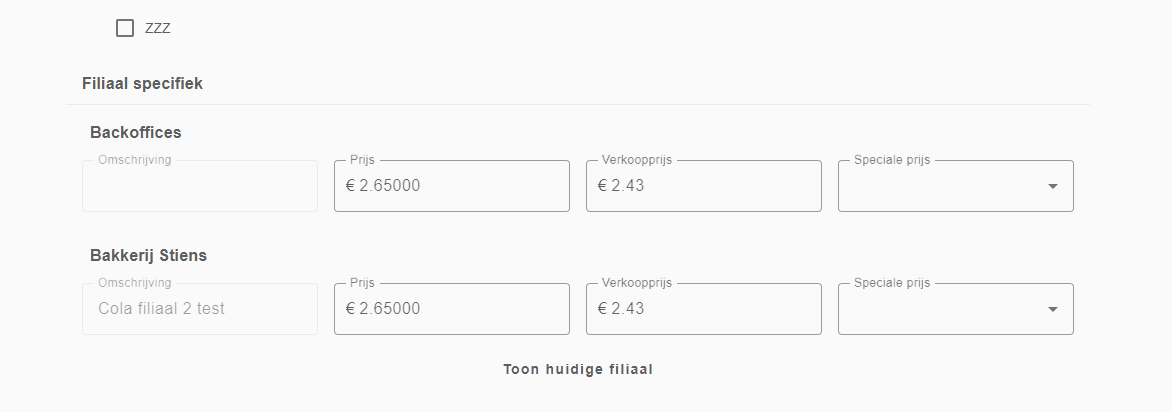The image size is (1172, 412).
Task: Click the Filiaal specifiek section heading
Action: [142, 84]
